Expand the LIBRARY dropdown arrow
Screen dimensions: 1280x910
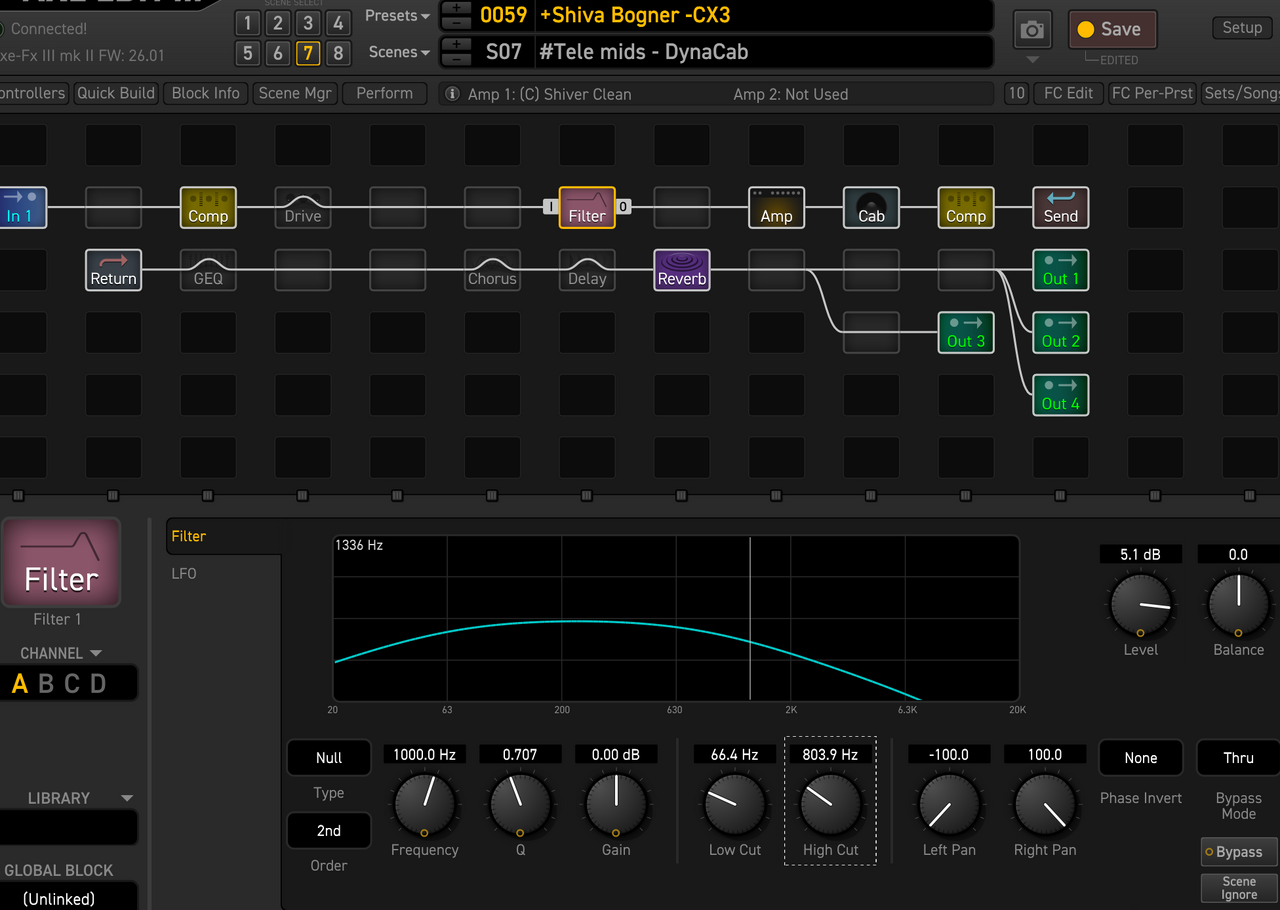[x=127, y=798]
